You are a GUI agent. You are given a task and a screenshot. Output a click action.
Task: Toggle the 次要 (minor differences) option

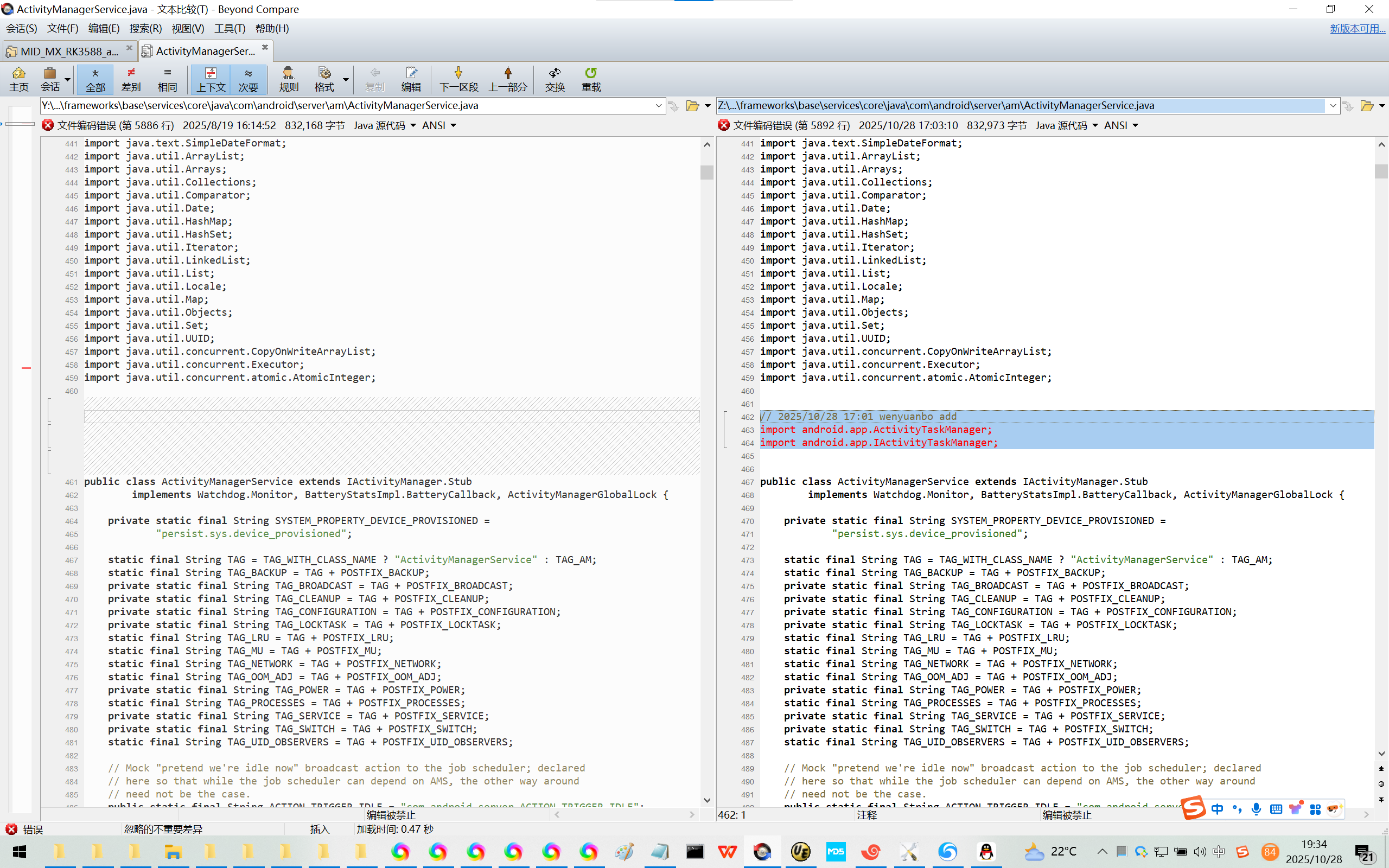pyautogui.click(x=248, y=79)
